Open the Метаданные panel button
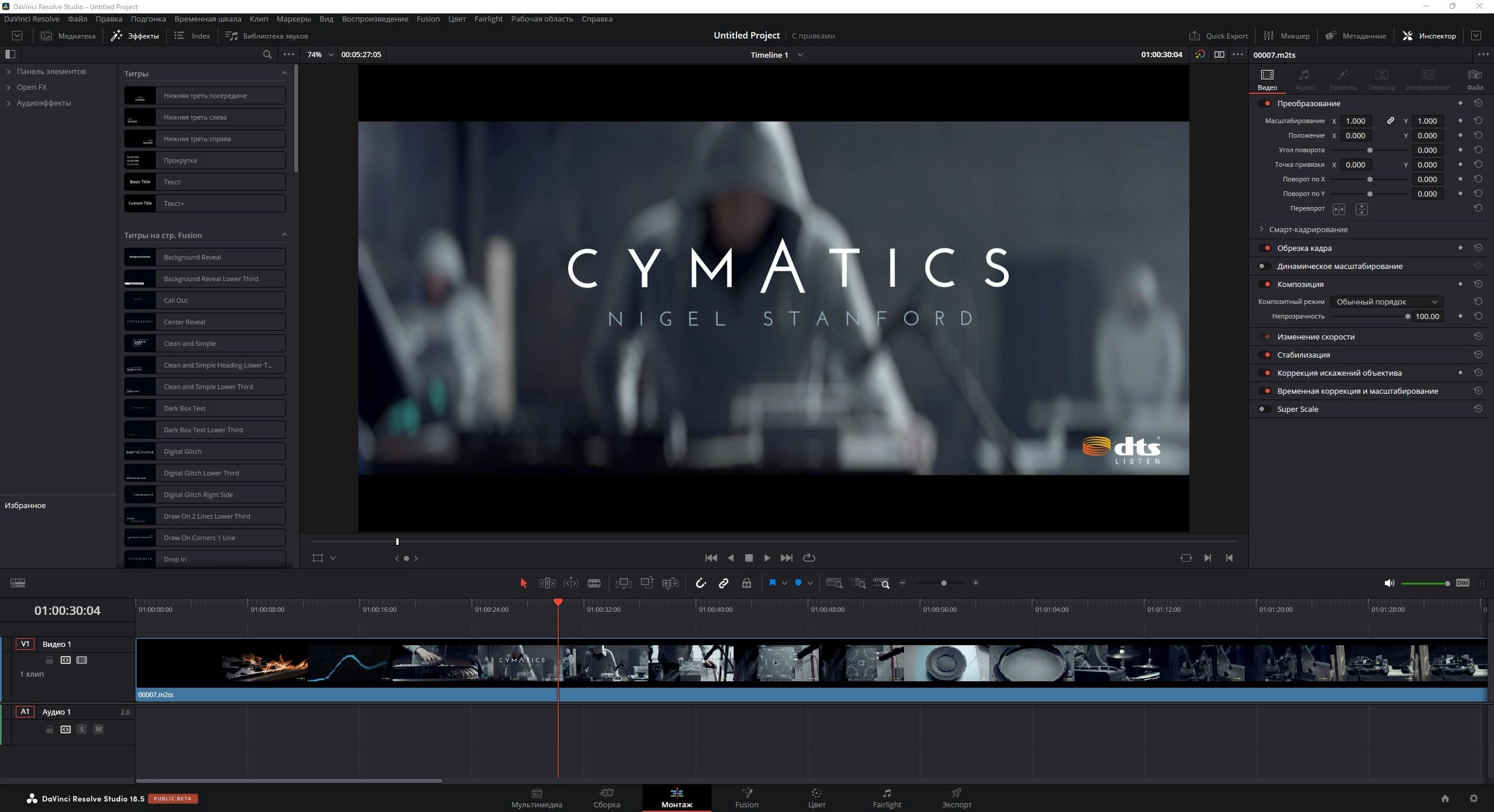The image size is (1494, 812). [1355, 36]
